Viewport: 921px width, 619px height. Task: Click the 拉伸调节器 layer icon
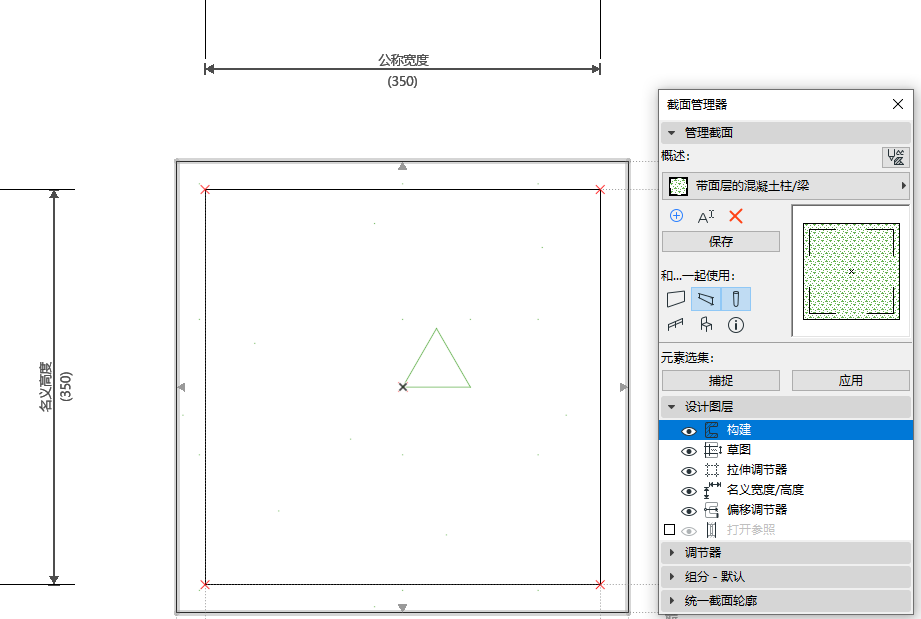pyautogui.click(x=711, y=470)
